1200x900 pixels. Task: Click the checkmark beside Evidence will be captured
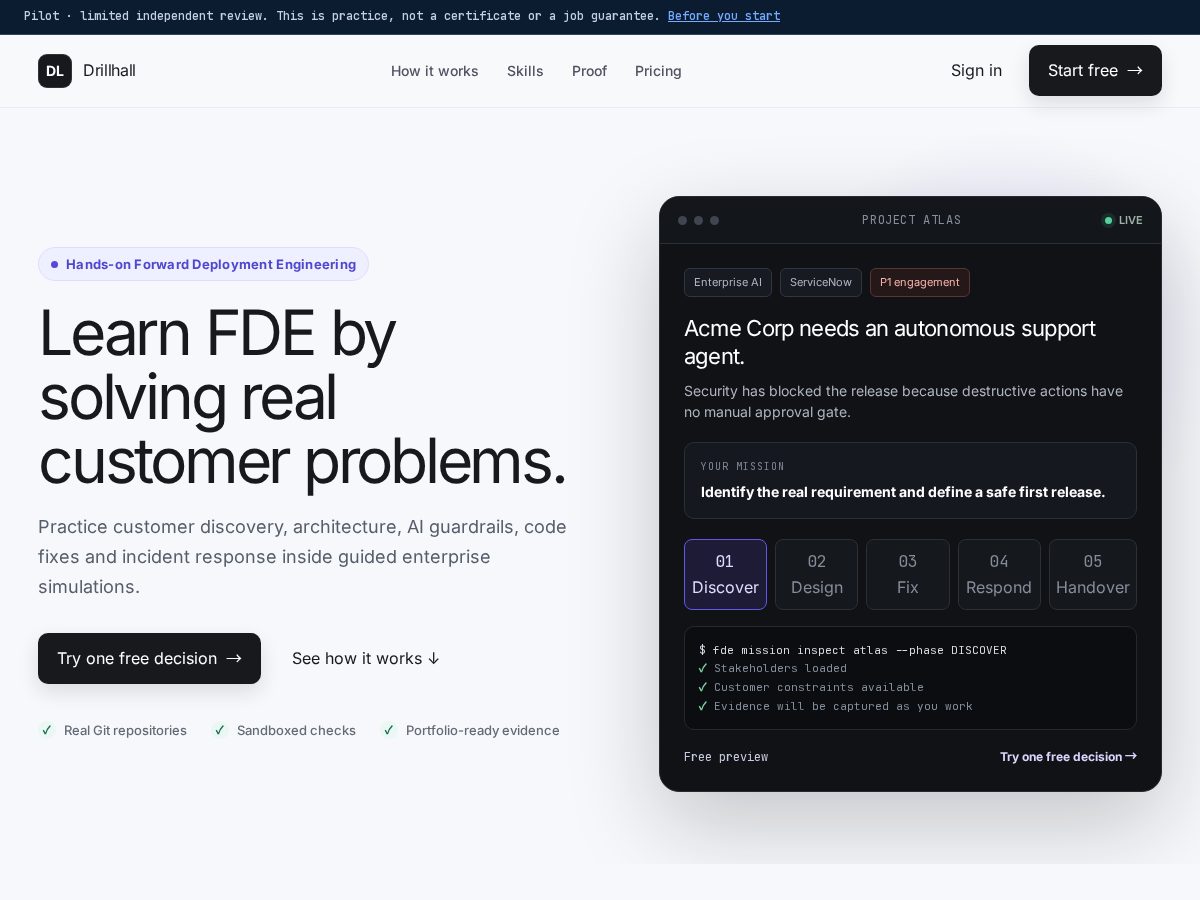click(703, 706)
